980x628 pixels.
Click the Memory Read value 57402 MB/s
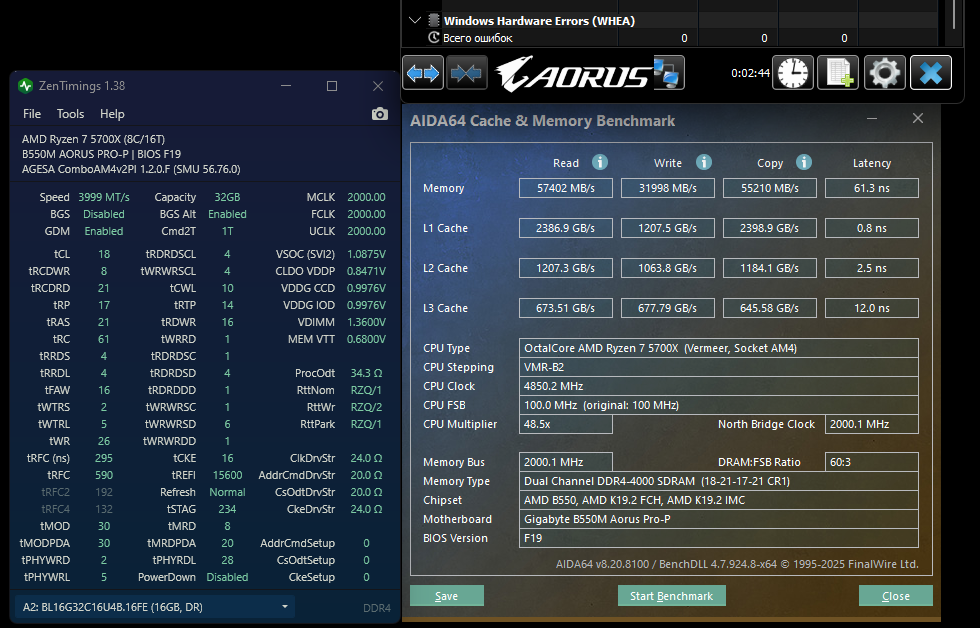click(x=566, y=188)
